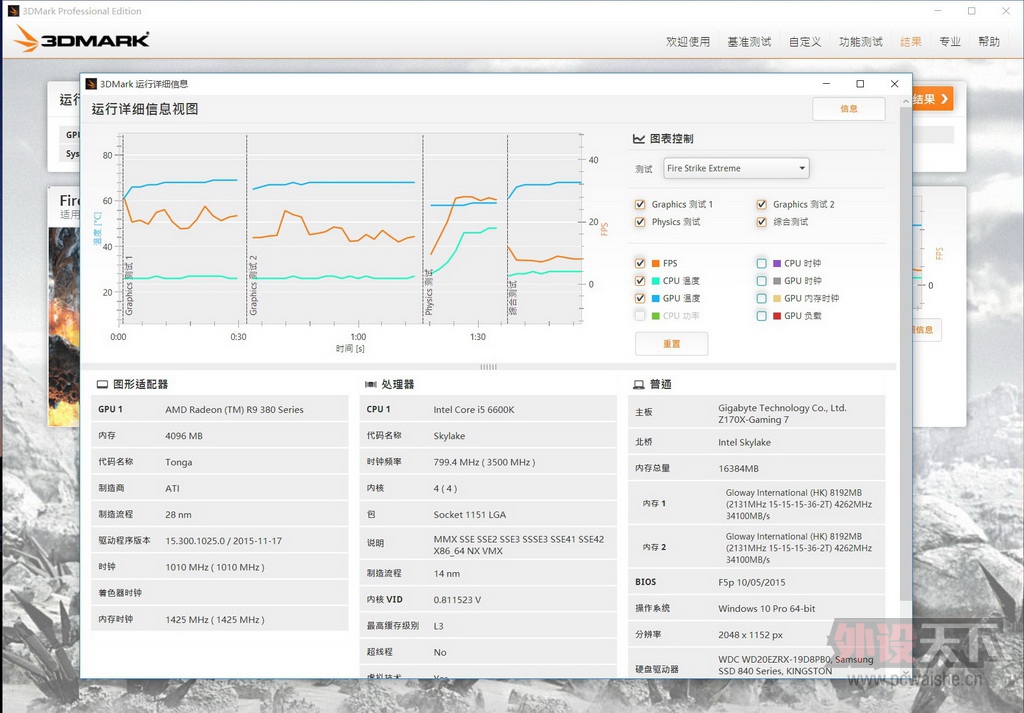
Task: Click the purple CPU 时钟 legend square
Action: point(777,263)
